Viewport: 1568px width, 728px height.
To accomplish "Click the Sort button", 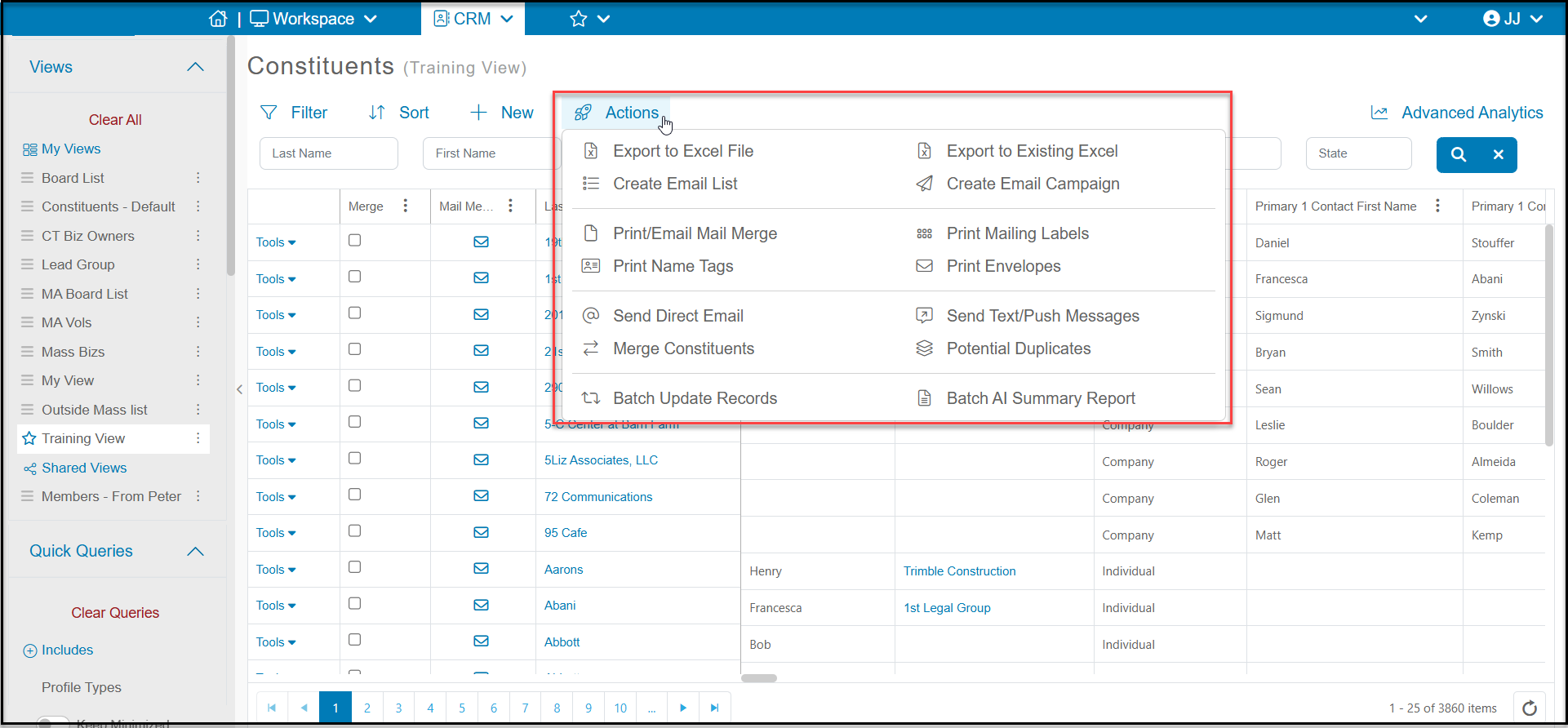I will click(x=398, y=113).
